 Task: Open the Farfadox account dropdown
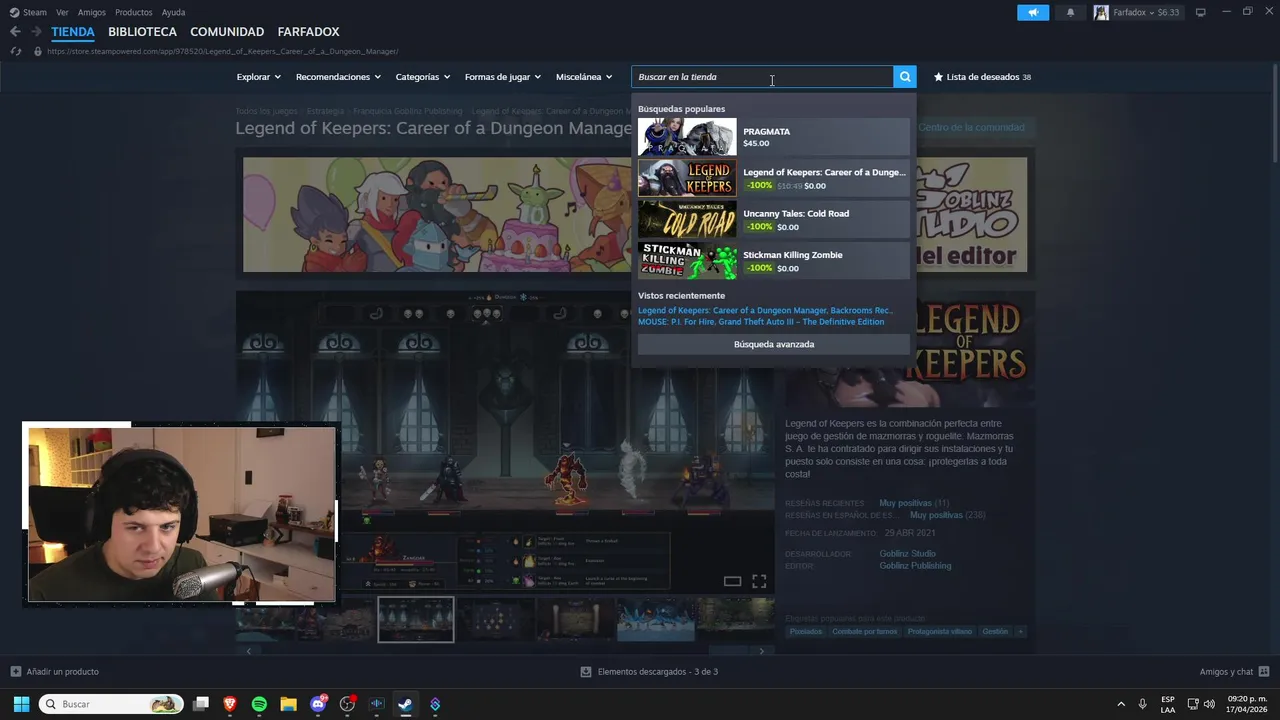pos(1146,12)
